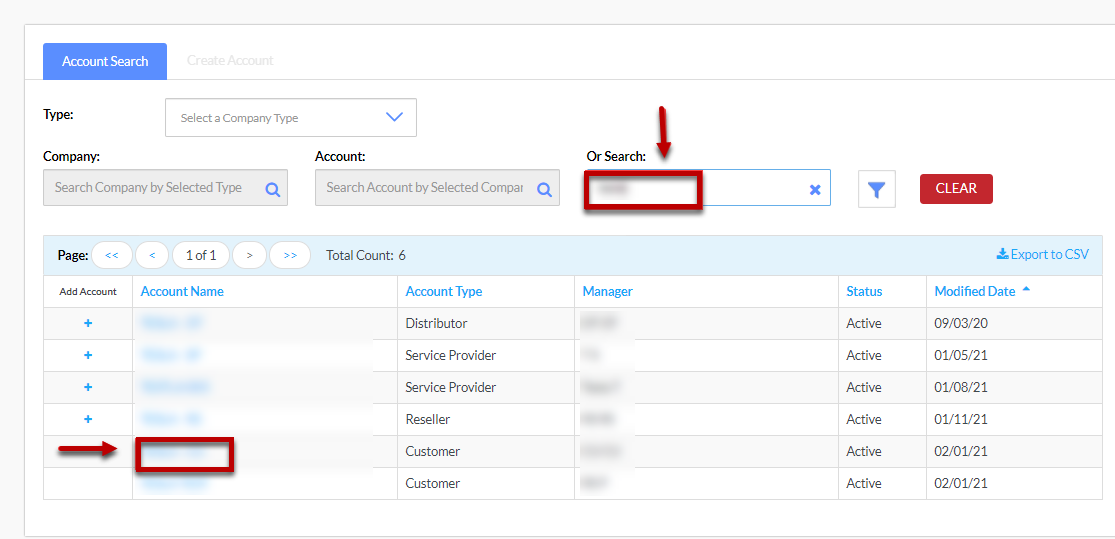
Task: Open account name in 01/08/21 Service Provider row
Action: coord(176,387)
